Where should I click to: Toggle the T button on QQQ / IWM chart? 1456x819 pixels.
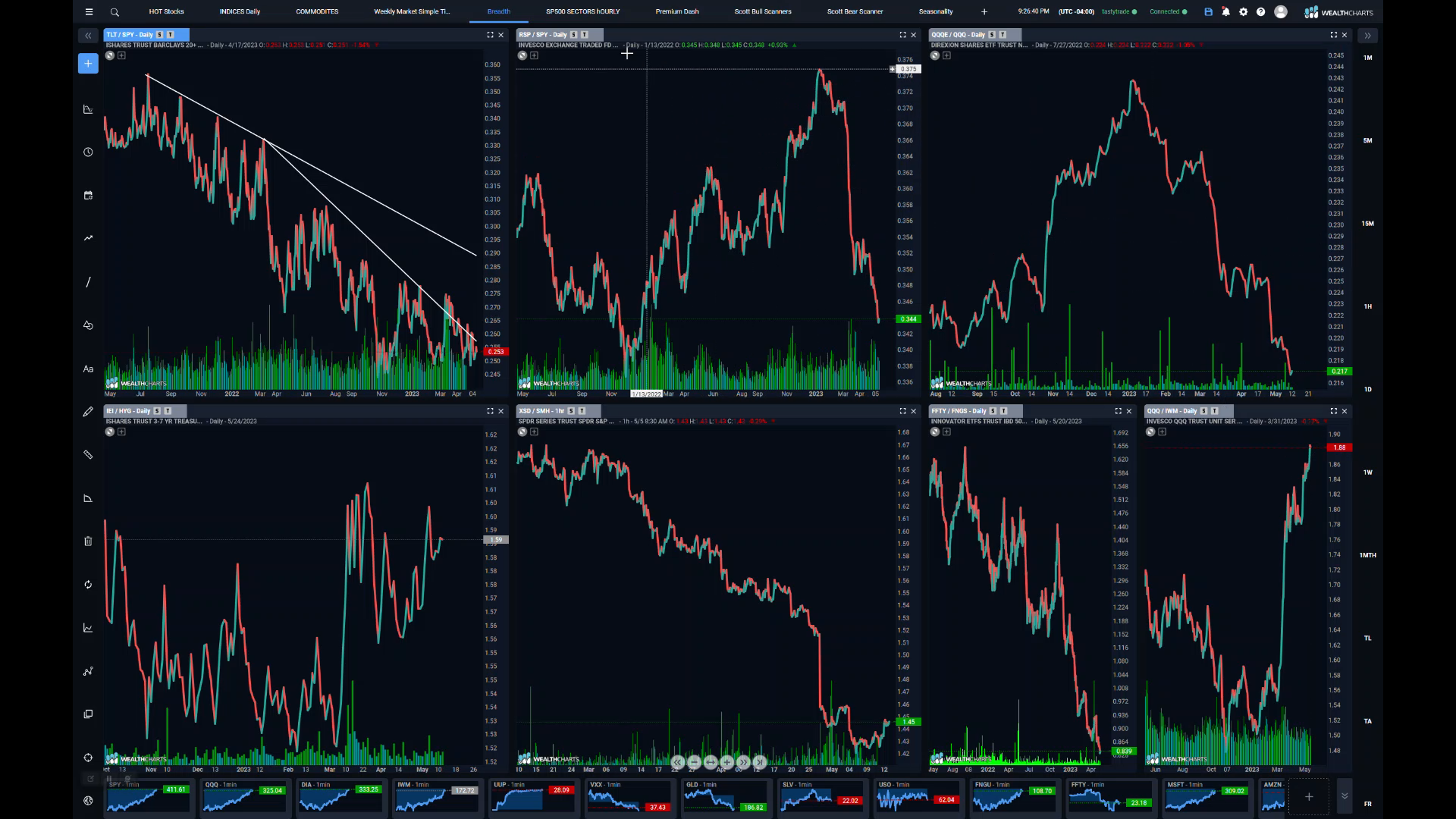pyautogui.click(x=1214, y=411)
